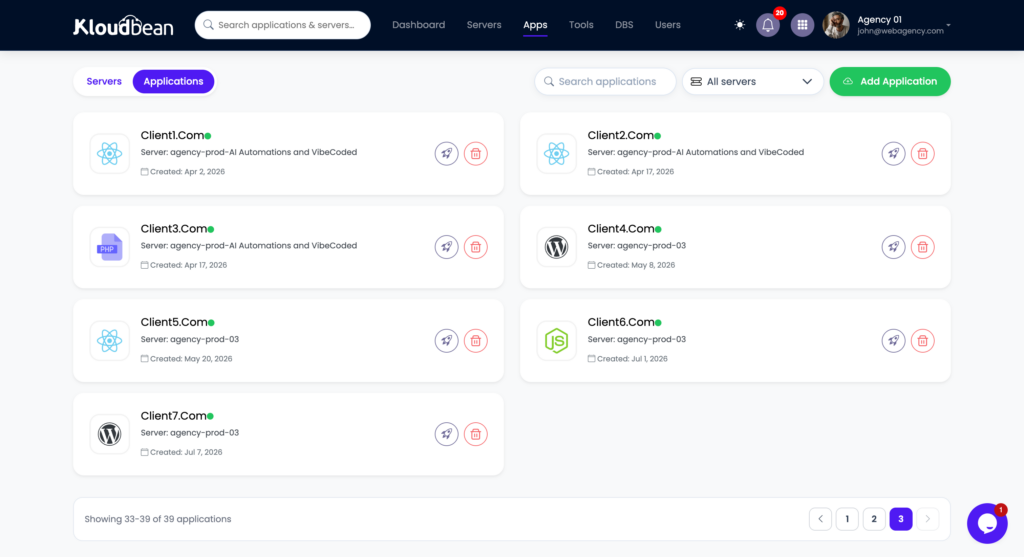Go to page 1 of applications
This screenshot has width=1024, height=557.
point(847,519)
